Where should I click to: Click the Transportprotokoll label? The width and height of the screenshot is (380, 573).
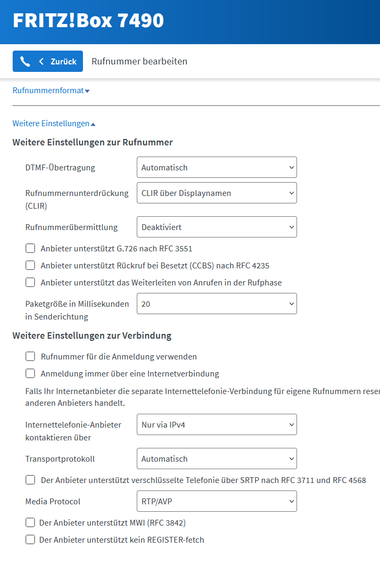point(60,459)
